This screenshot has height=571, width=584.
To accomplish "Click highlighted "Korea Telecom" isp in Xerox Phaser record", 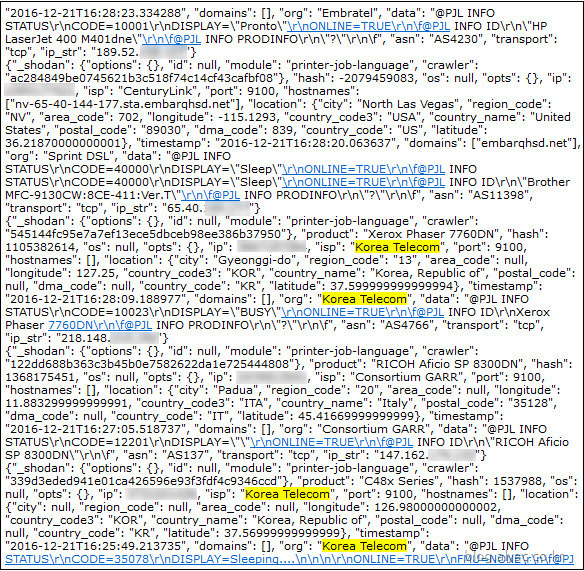I will (x=397, y=247).
